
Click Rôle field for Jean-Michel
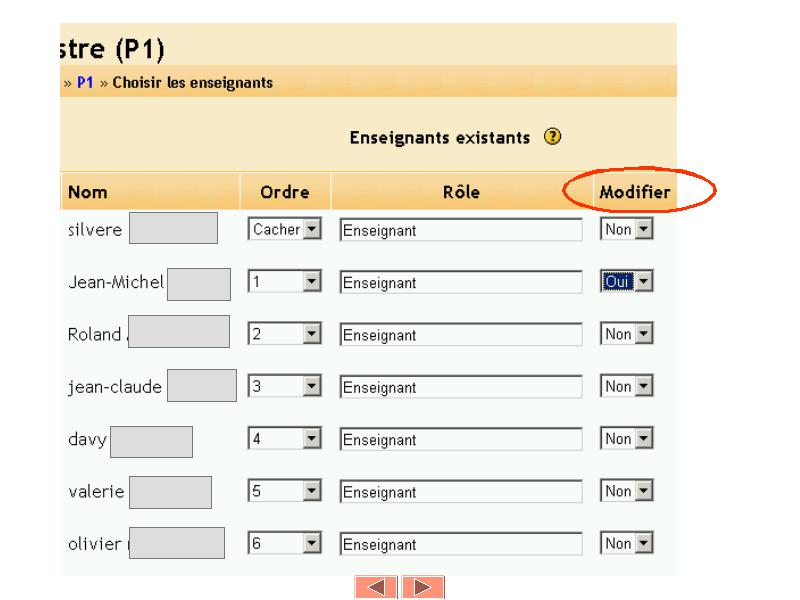tap(461, 283)
